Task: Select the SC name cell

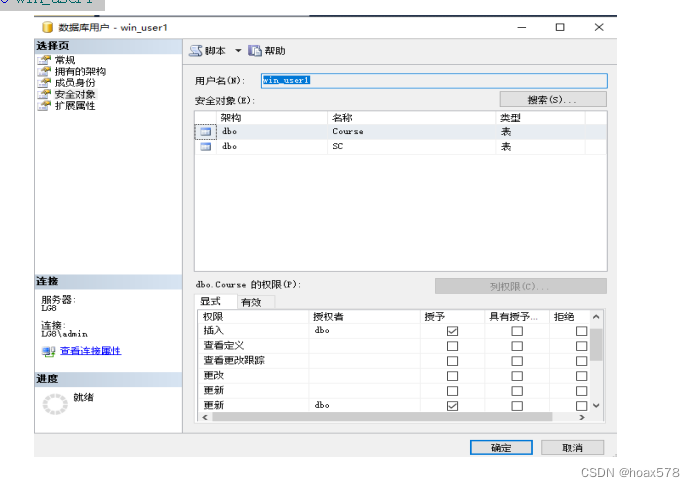Action: coord(412,146)
